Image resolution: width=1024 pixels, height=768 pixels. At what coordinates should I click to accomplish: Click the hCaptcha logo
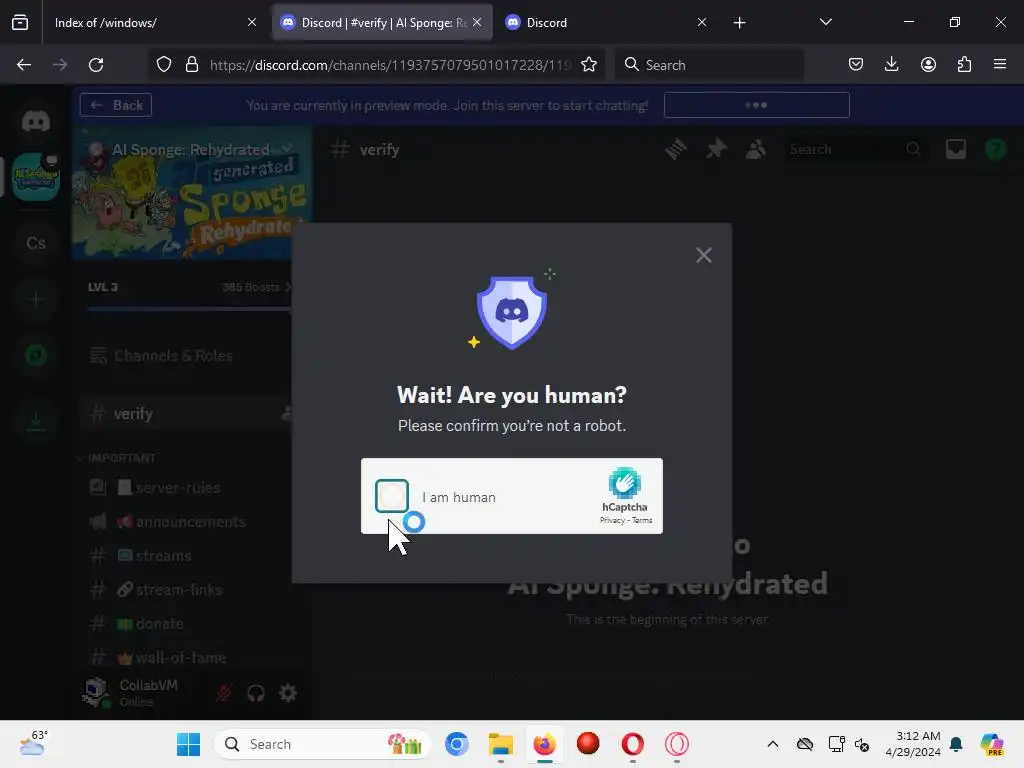click(624, 483)
